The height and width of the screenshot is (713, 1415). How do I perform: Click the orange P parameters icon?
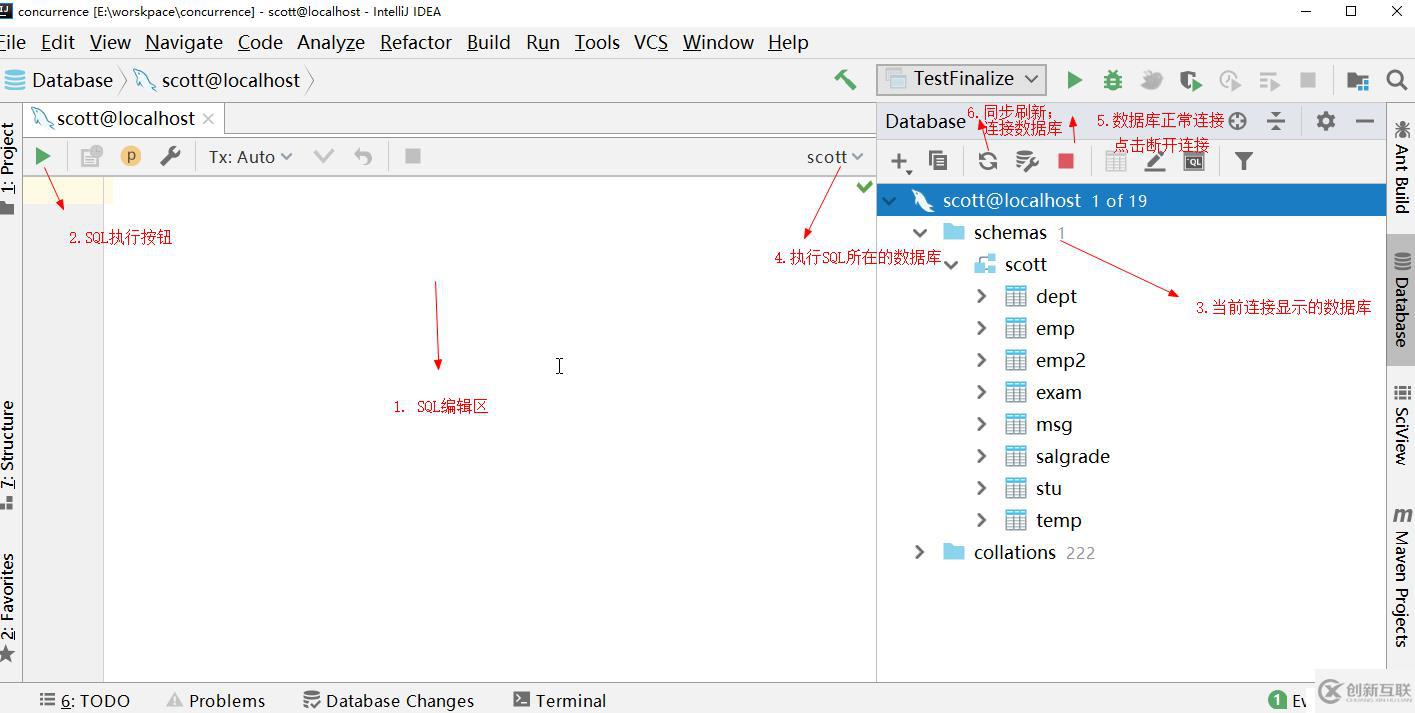[x=131, y=156]
